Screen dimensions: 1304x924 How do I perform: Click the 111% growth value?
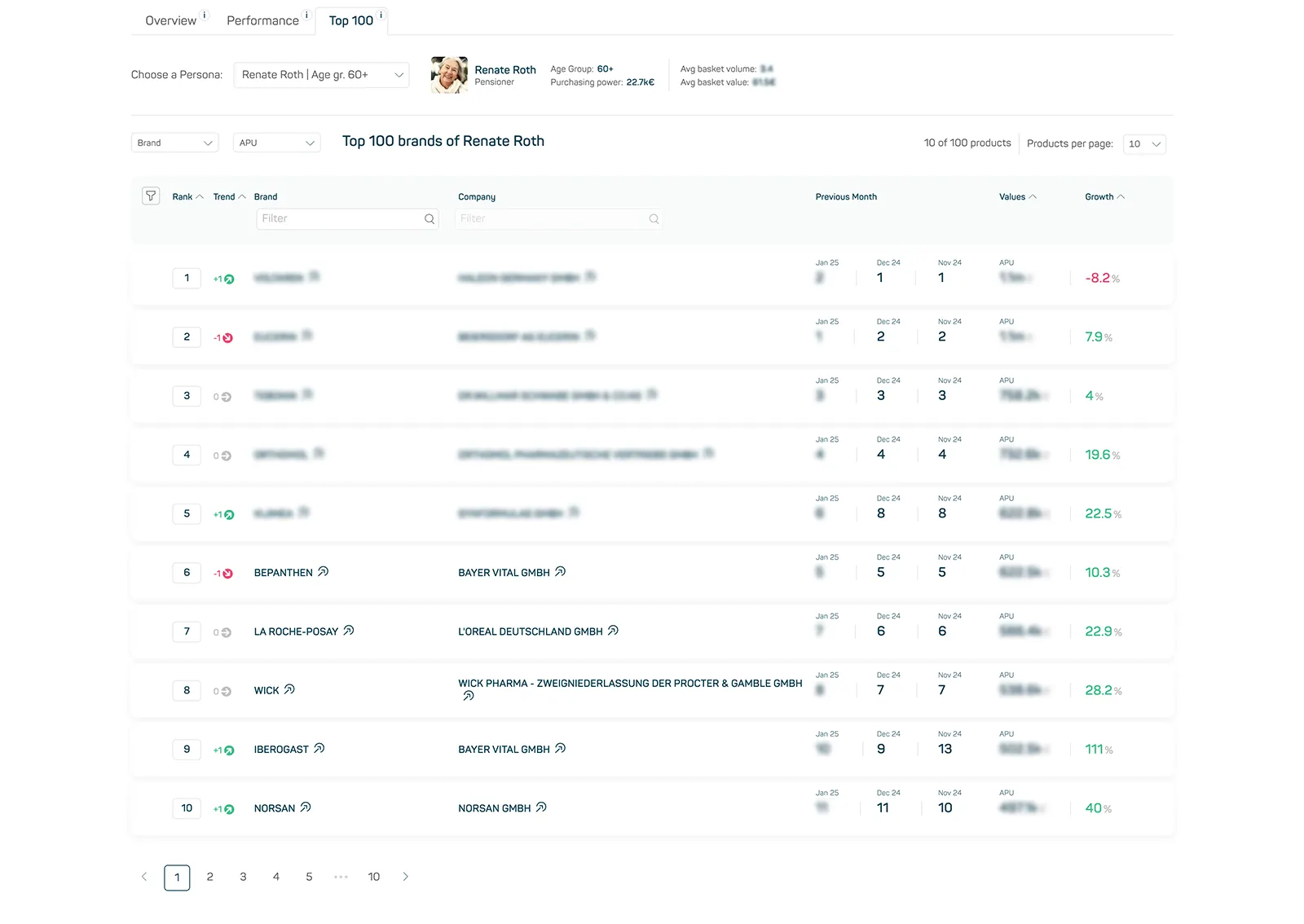[x=1099, y=749]
